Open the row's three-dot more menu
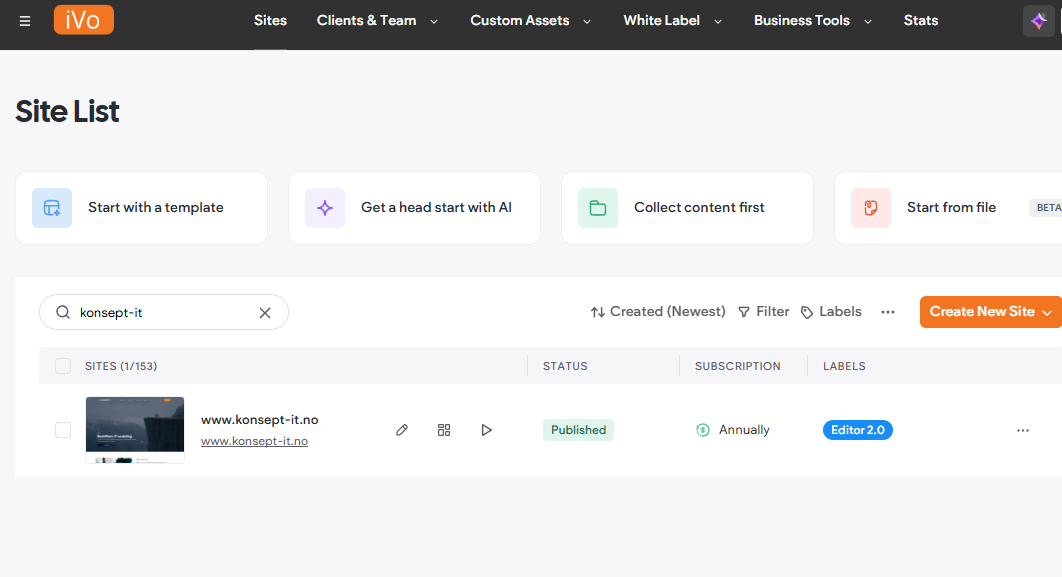 click(x=1022, y=430)
